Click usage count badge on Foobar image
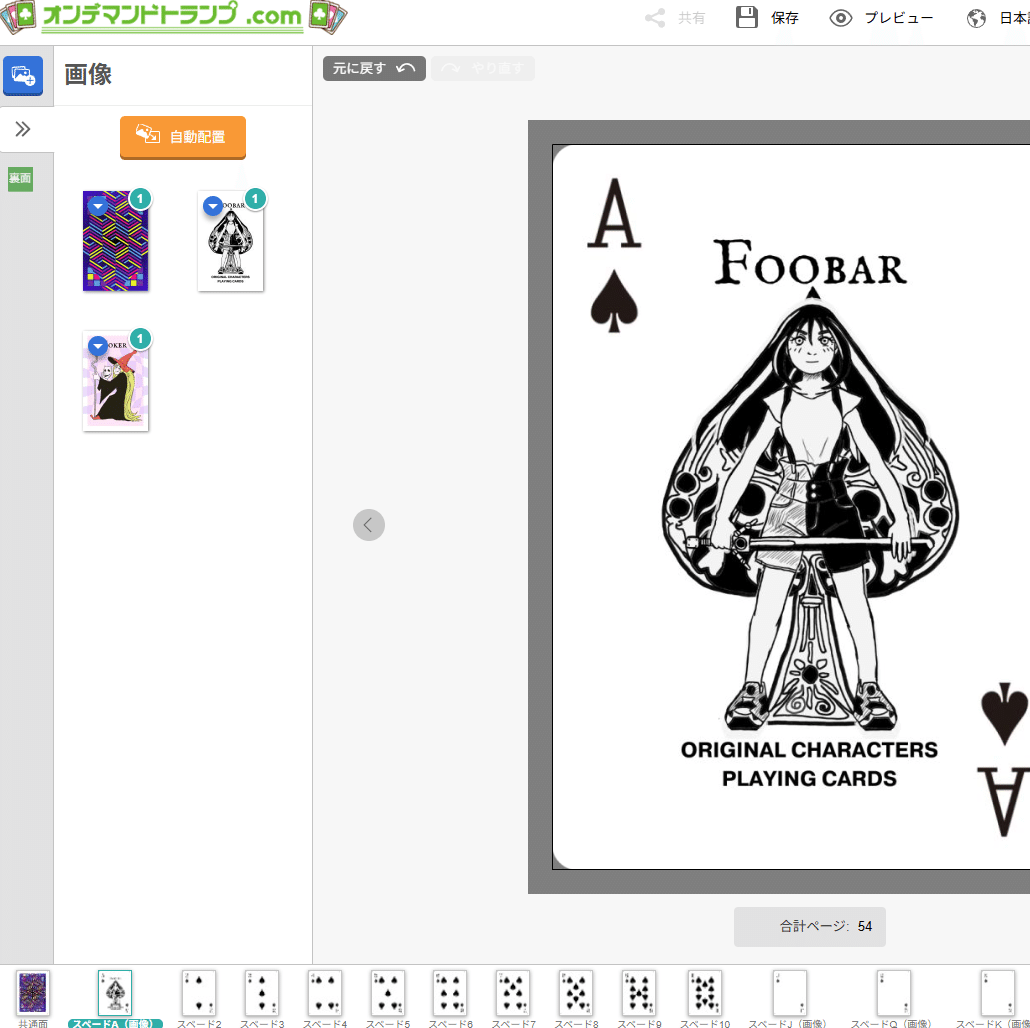Viewport: 1030px width, 1028px height. click(255, 198)
